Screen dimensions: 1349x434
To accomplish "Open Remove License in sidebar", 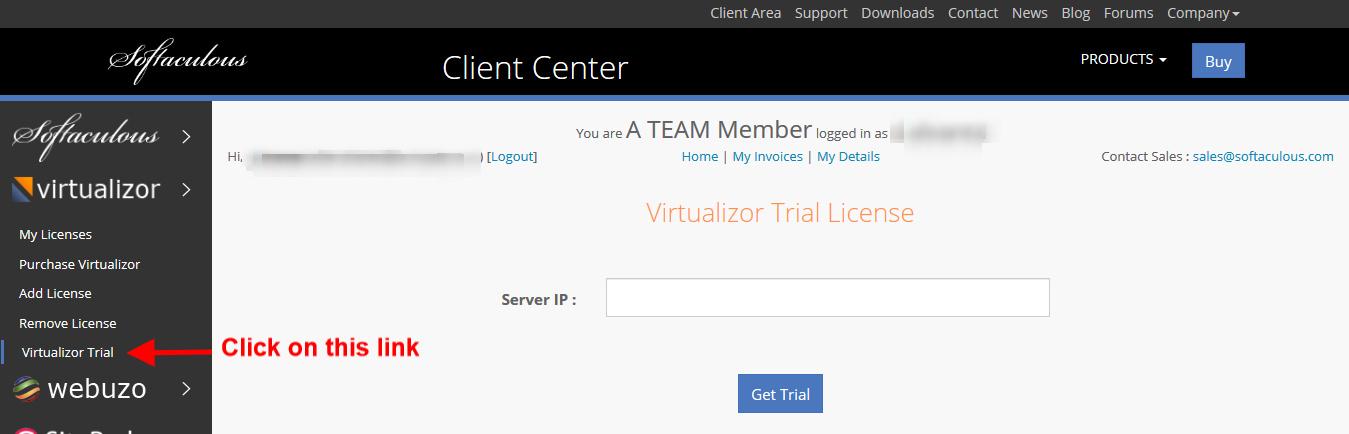I will tap(68, 324).
